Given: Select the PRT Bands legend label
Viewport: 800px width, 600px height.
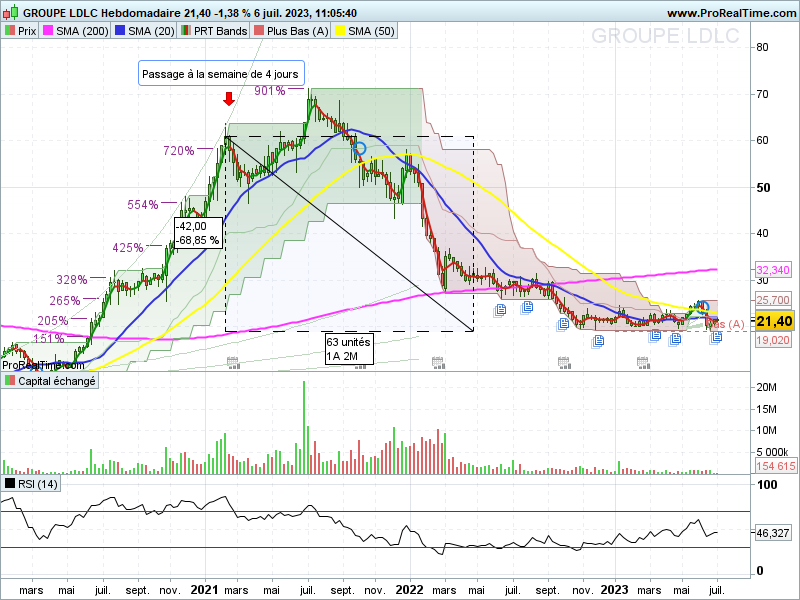Looking at the screenshot, I should coord(220,31).
